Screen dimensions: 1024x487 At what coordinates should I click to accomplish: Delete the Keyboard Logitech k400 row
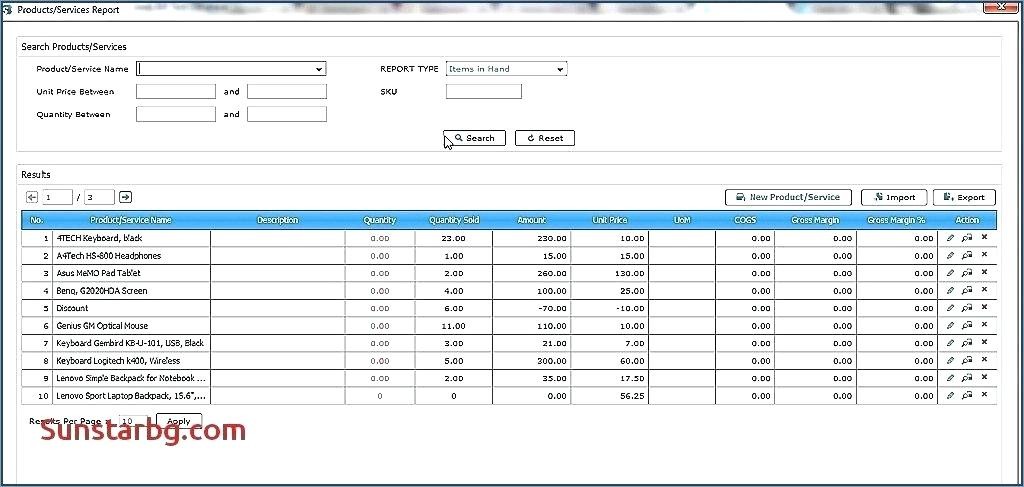pos(984,360)
